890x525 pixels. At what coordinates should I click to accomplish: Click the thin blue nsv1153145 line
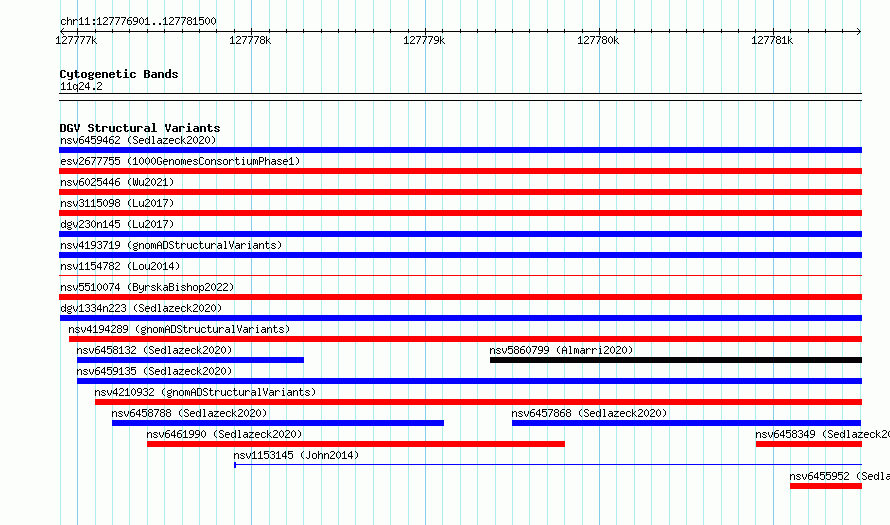click(548, 465)
